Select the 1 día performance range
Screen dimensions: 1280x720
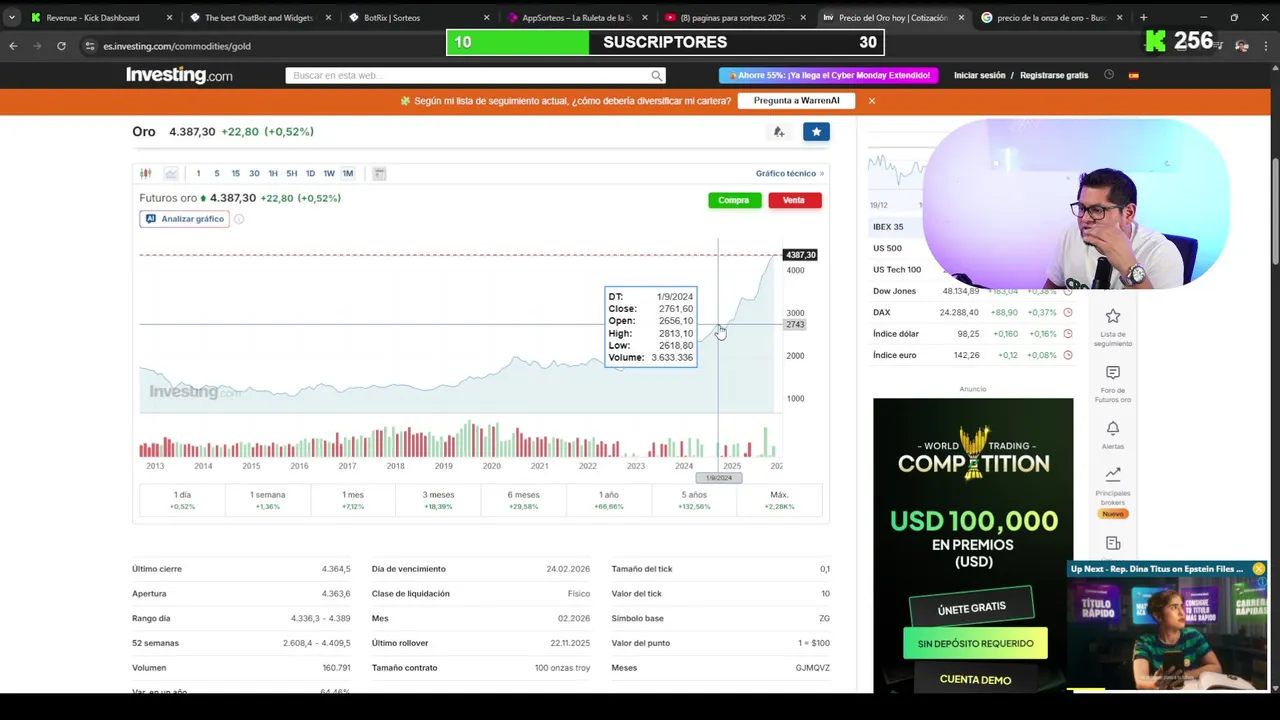tap(182, 500)
